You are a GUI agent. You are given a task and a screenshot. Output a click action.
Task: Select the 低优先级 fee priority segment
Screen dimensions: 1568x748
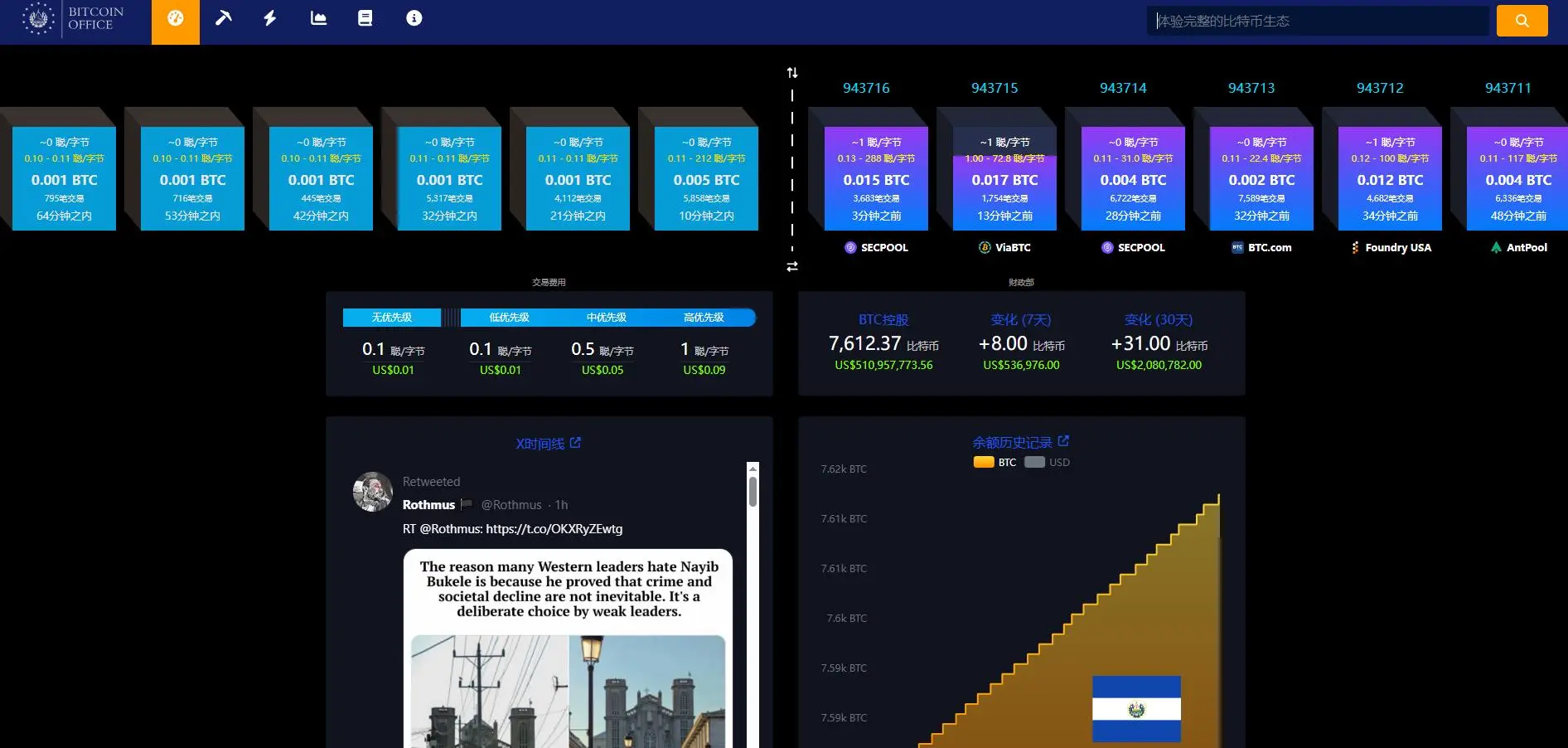click(509, 318)
